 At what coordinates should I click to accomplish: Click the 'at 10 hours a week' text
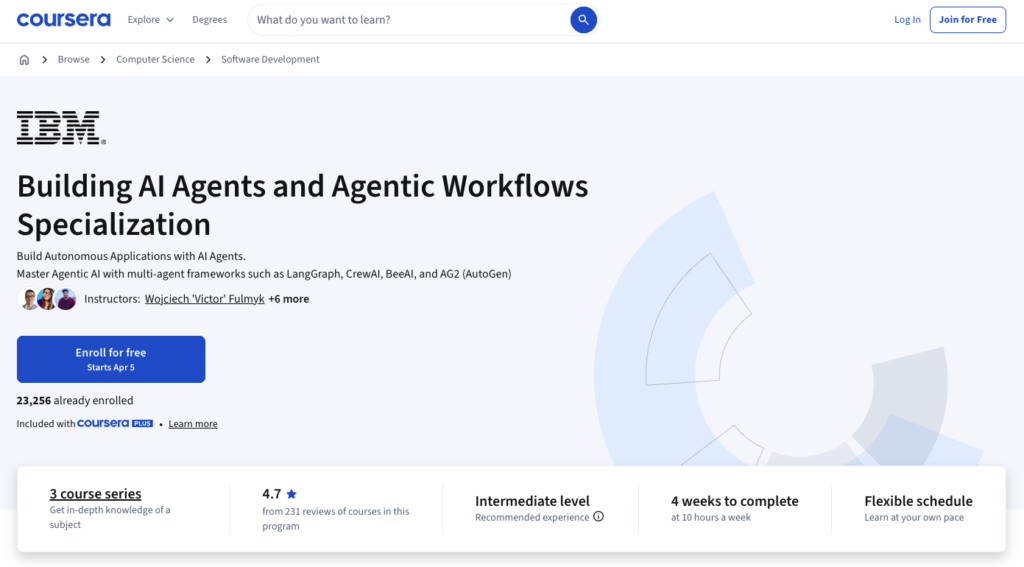tap(711, 517)
